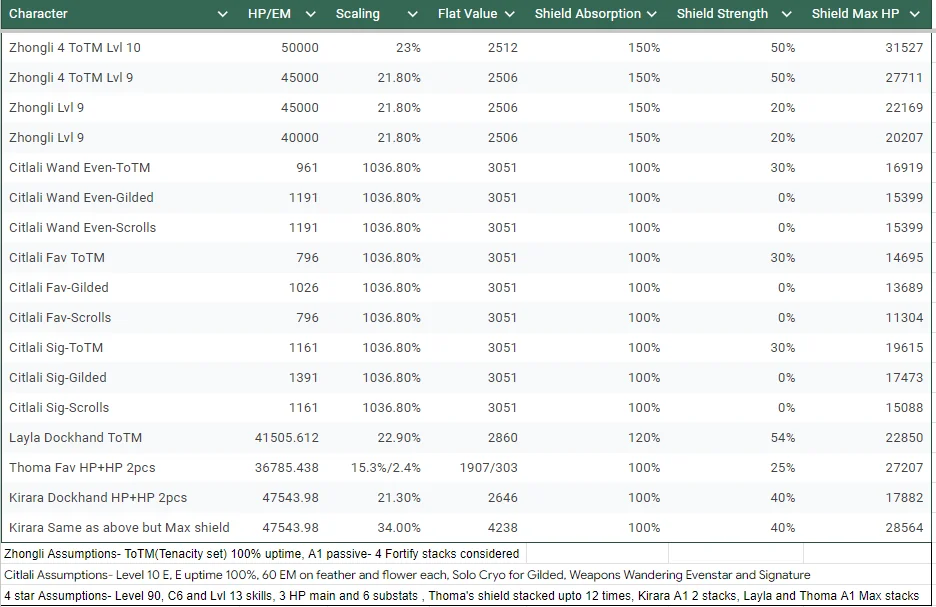Click the 2860 Flat Value cell
This screenshot has height=607, width=936.
[503, 437]
